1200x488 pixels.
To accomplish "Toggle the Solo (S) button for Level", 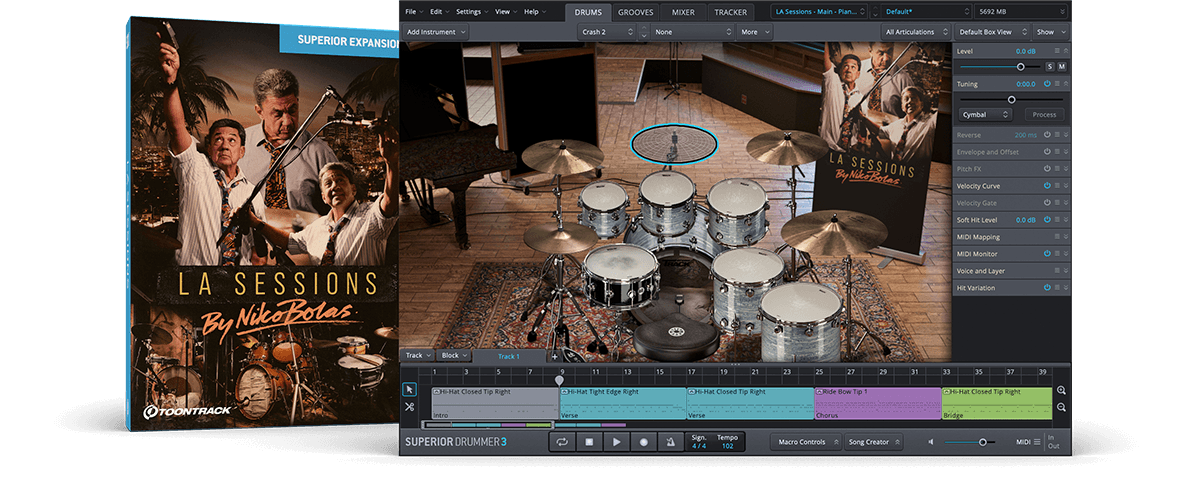I will (1050, 66).
